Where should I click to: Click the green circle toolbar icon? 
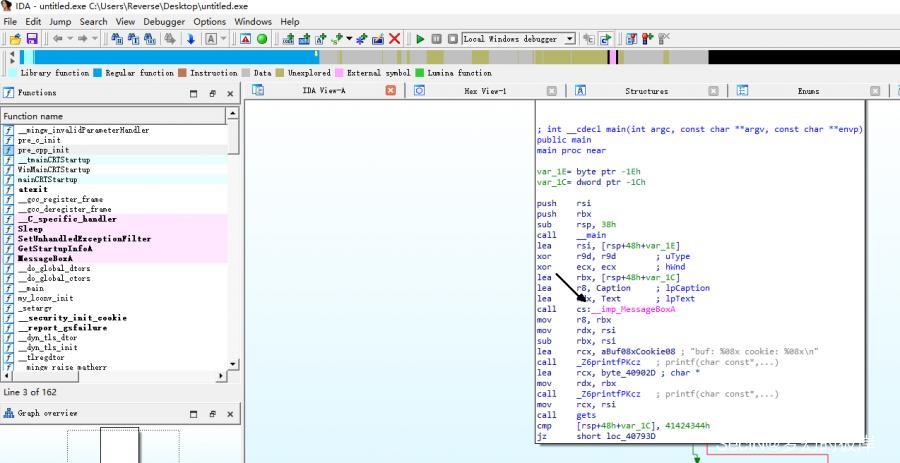click(x=262, y=39)
